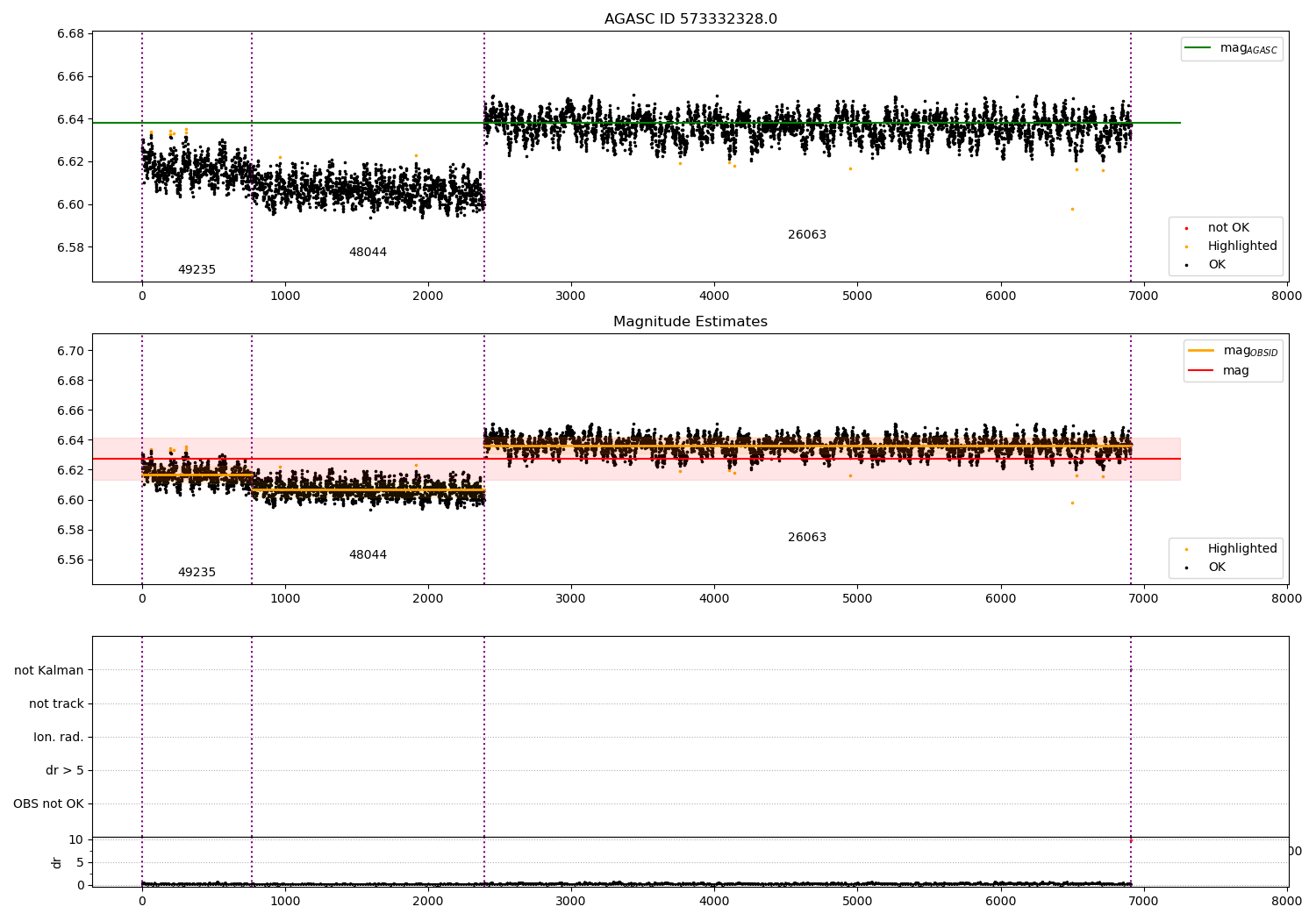The height and width of the screenshot is (921, 1316).
Task: Click the 6.64 tick in the Magnitude Estimates plot
Action: pos(71,440)
